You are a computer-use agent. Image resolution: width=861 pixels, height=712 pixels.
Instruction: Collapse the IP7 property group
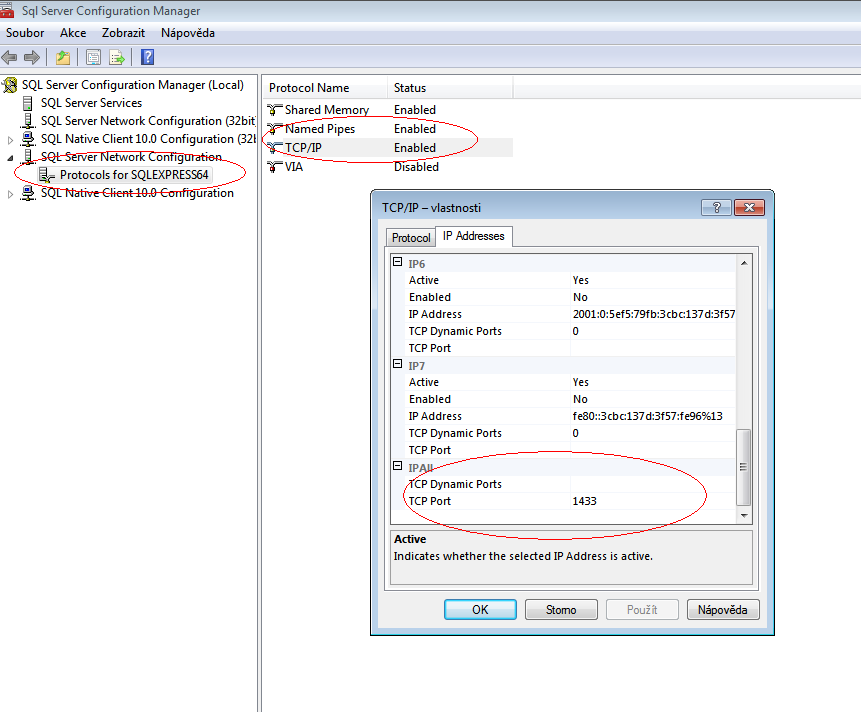(398, 363)
